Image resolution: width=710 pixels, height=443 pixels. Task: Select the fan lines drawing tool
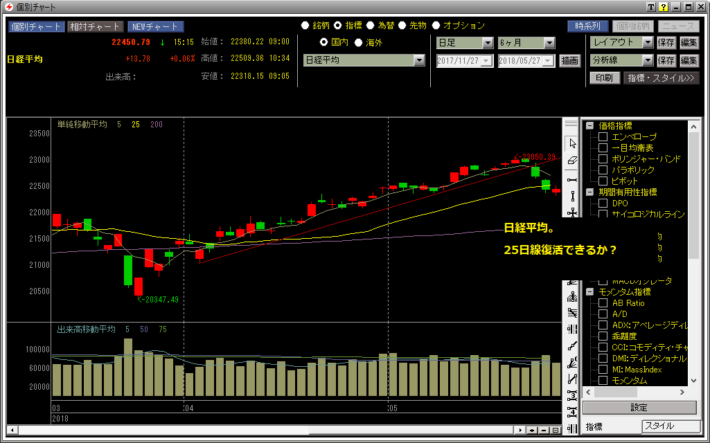pos(572,362)
